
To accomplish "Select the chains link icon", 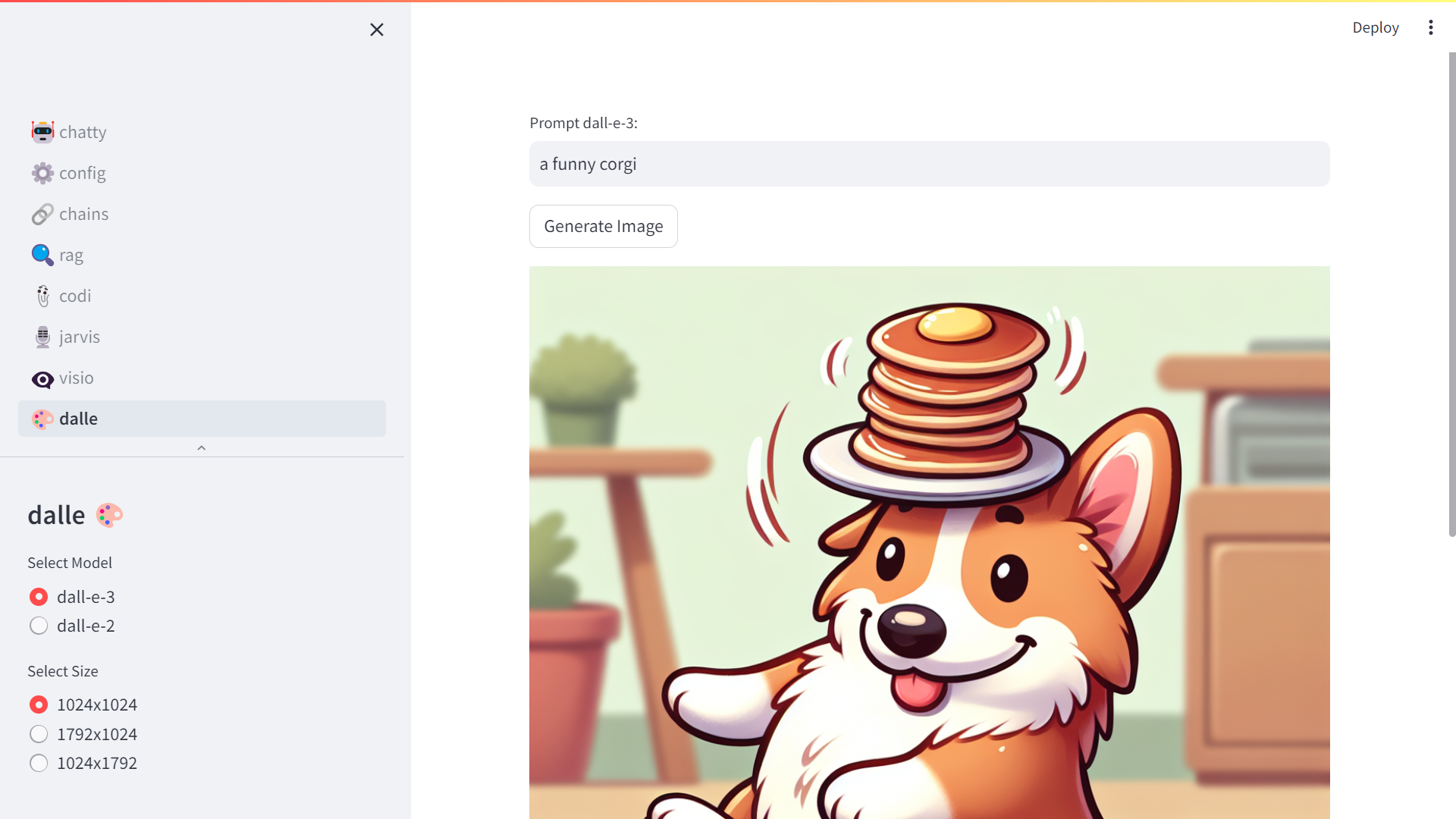I will point(42,214).
